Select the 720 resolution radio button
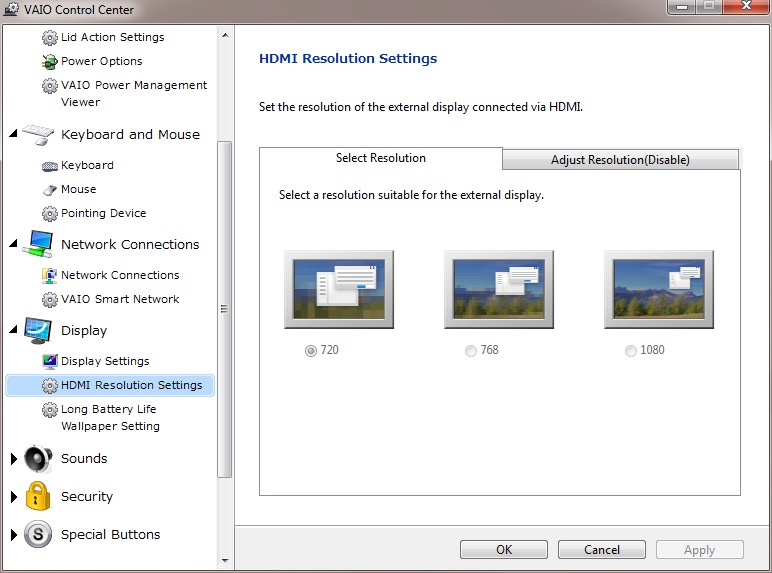 pyautogui.click(x=311, y=351)
